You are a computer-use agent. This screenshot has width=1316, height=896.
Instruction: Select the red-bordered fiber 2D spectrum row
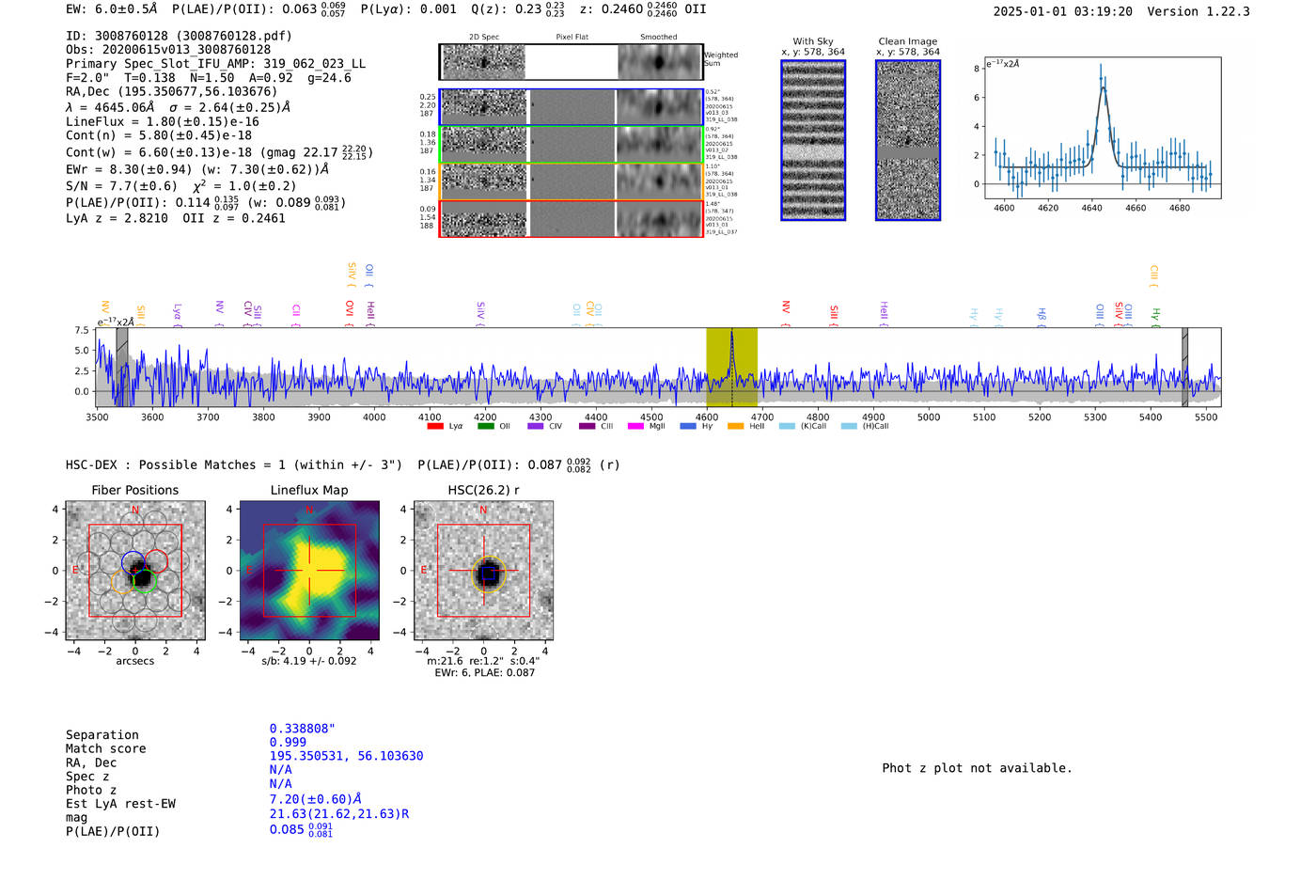(x=572, y=219)
